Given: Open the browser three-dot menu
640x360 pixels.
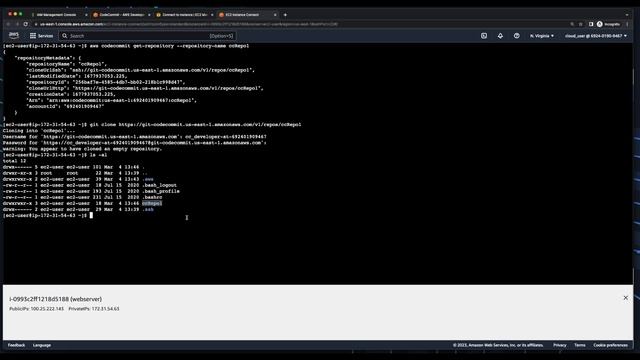Looking at the screenshot, I should pyautogui.click(x=627, y=24).
